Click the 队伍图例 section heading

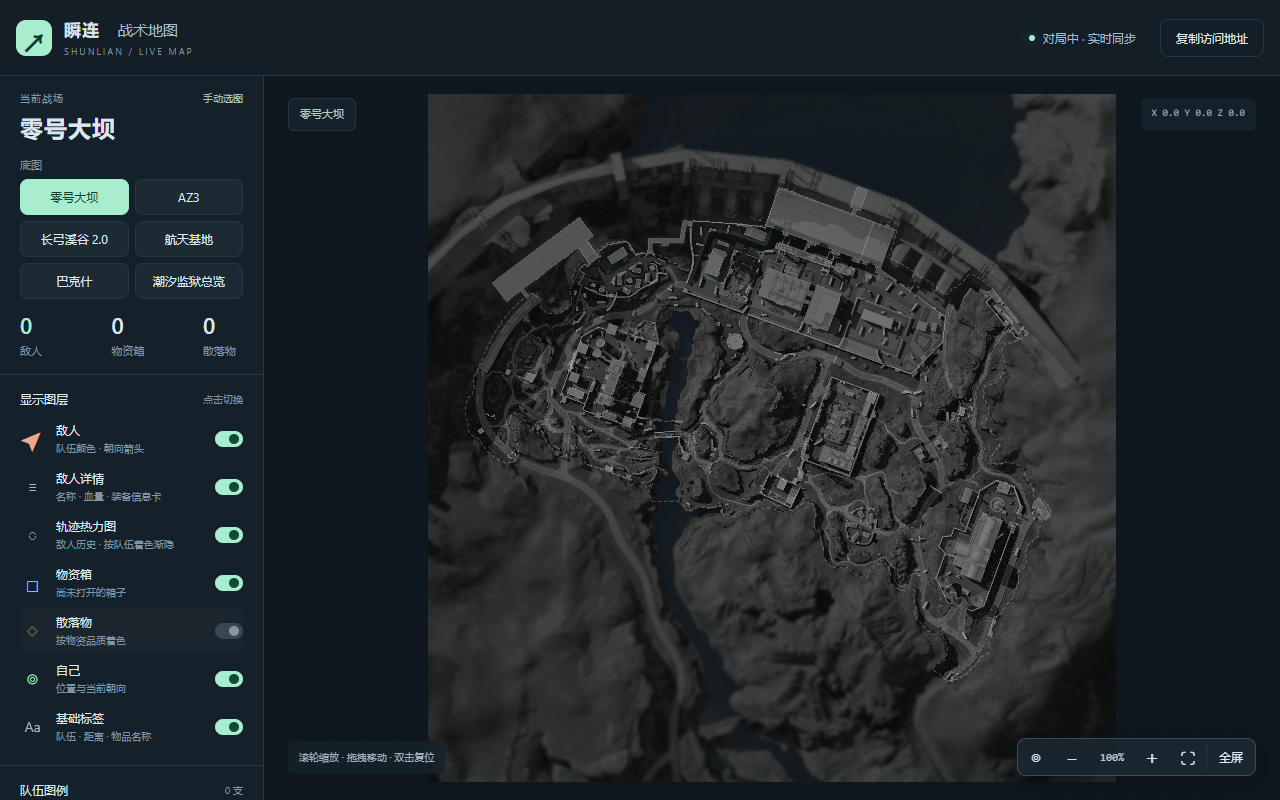pos(44,790)
